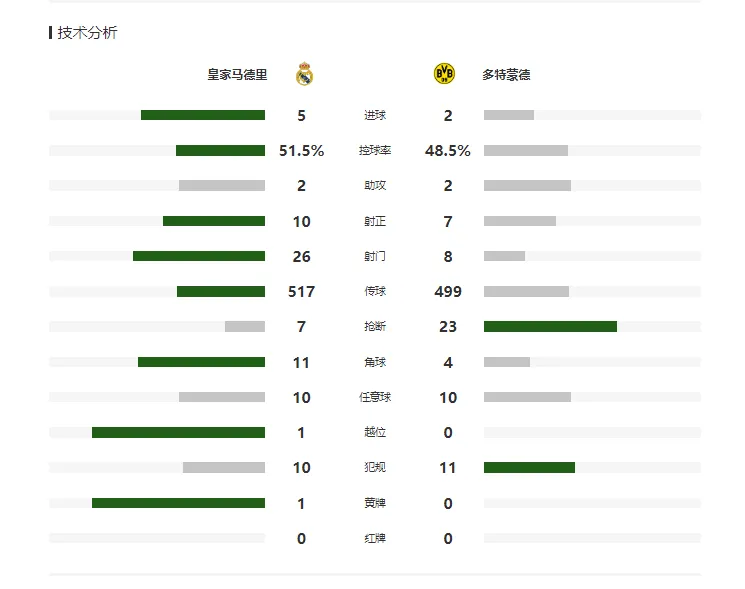Click the 控球率 stat label

click(375, 150)
